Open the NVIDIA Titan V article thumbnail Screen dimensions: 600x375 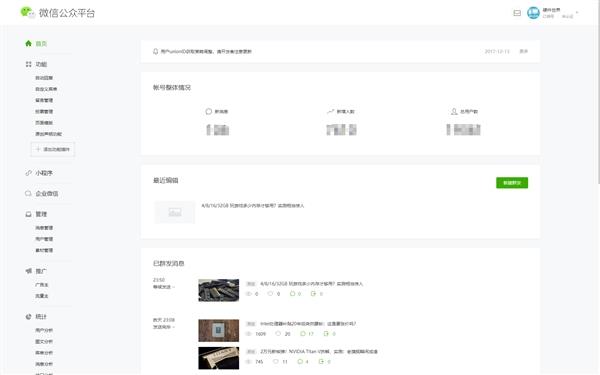coord(218,358)
